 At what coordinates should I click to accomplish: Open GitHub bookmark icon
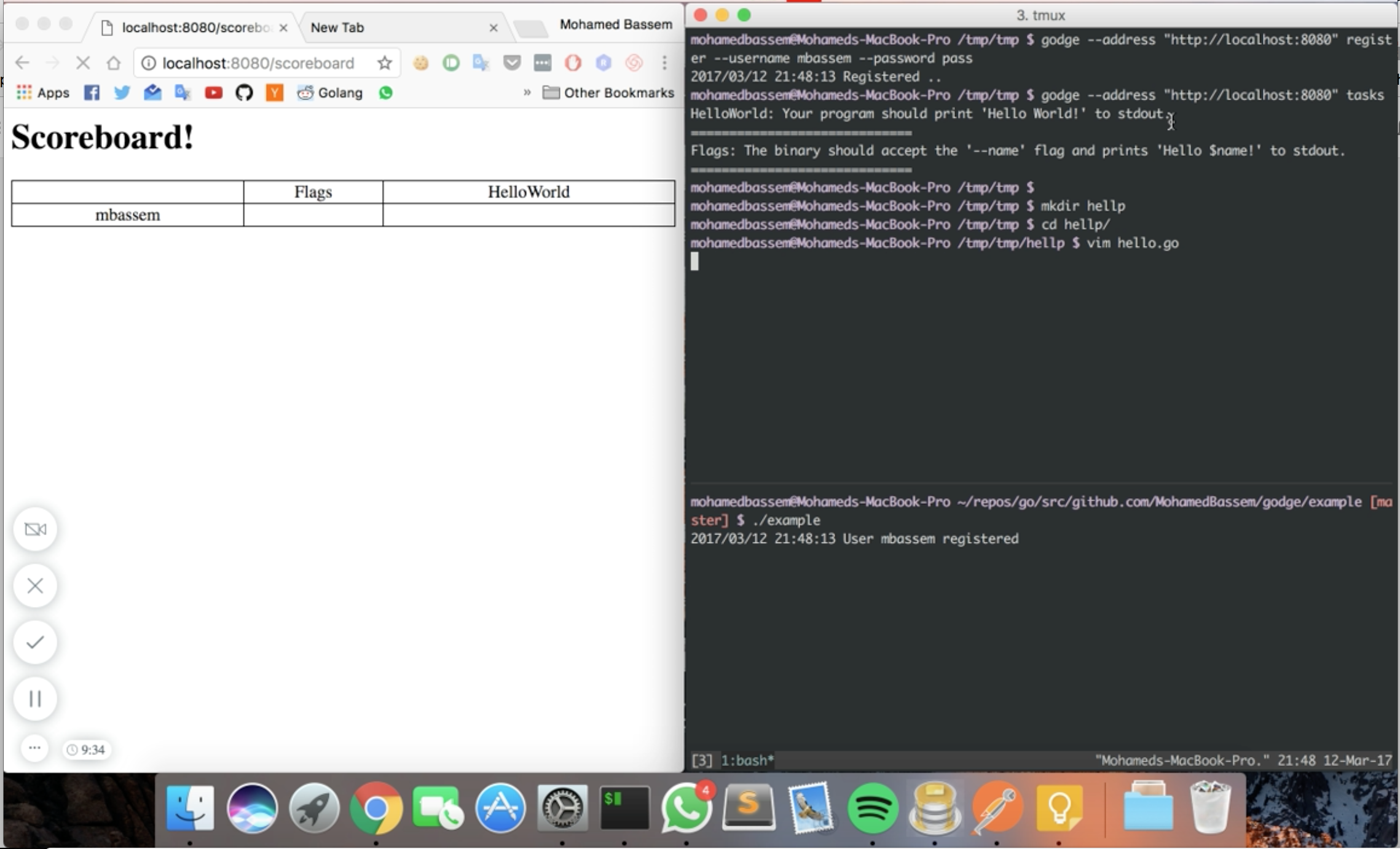(x=244, y=93)
